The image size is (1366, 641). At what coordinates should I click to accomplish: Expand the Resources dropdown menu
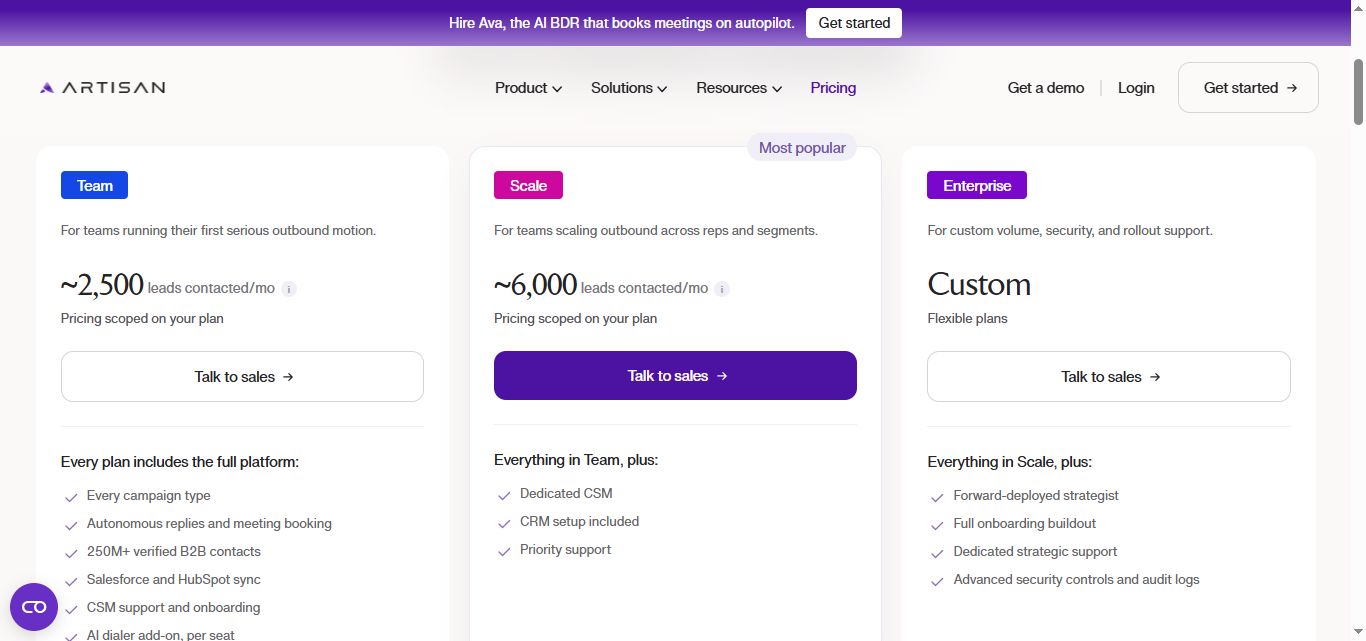click(739, 88)
